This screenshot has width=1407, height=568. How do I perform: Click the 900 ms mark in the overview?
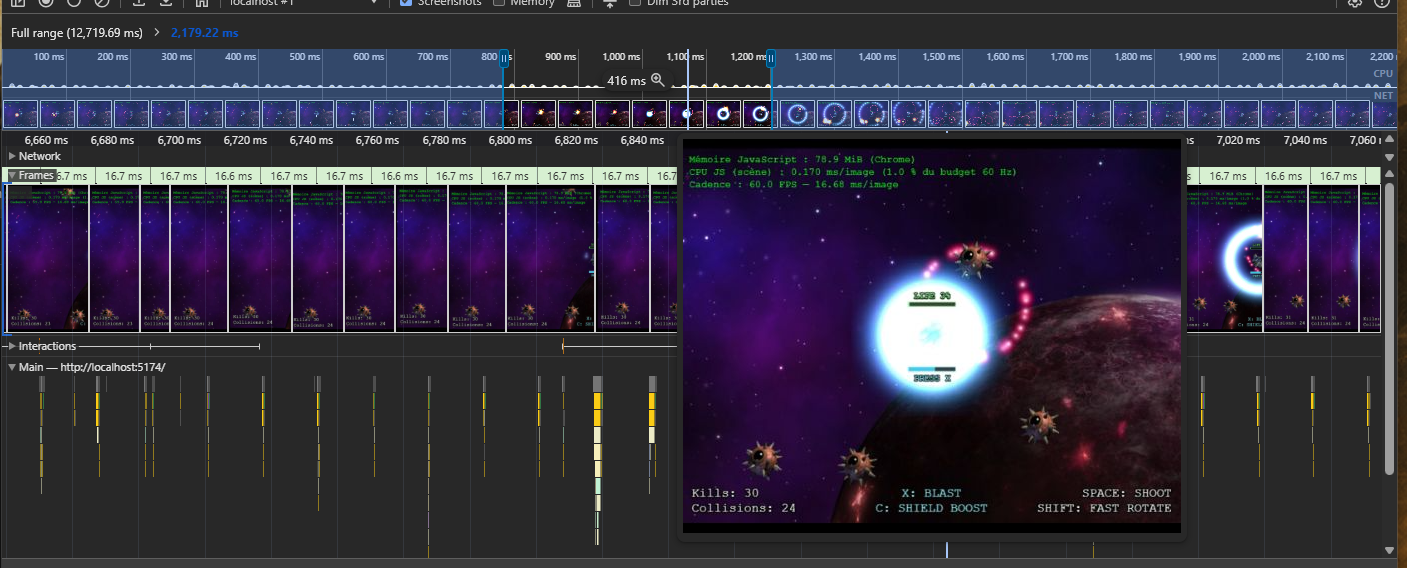coord(561,57)
